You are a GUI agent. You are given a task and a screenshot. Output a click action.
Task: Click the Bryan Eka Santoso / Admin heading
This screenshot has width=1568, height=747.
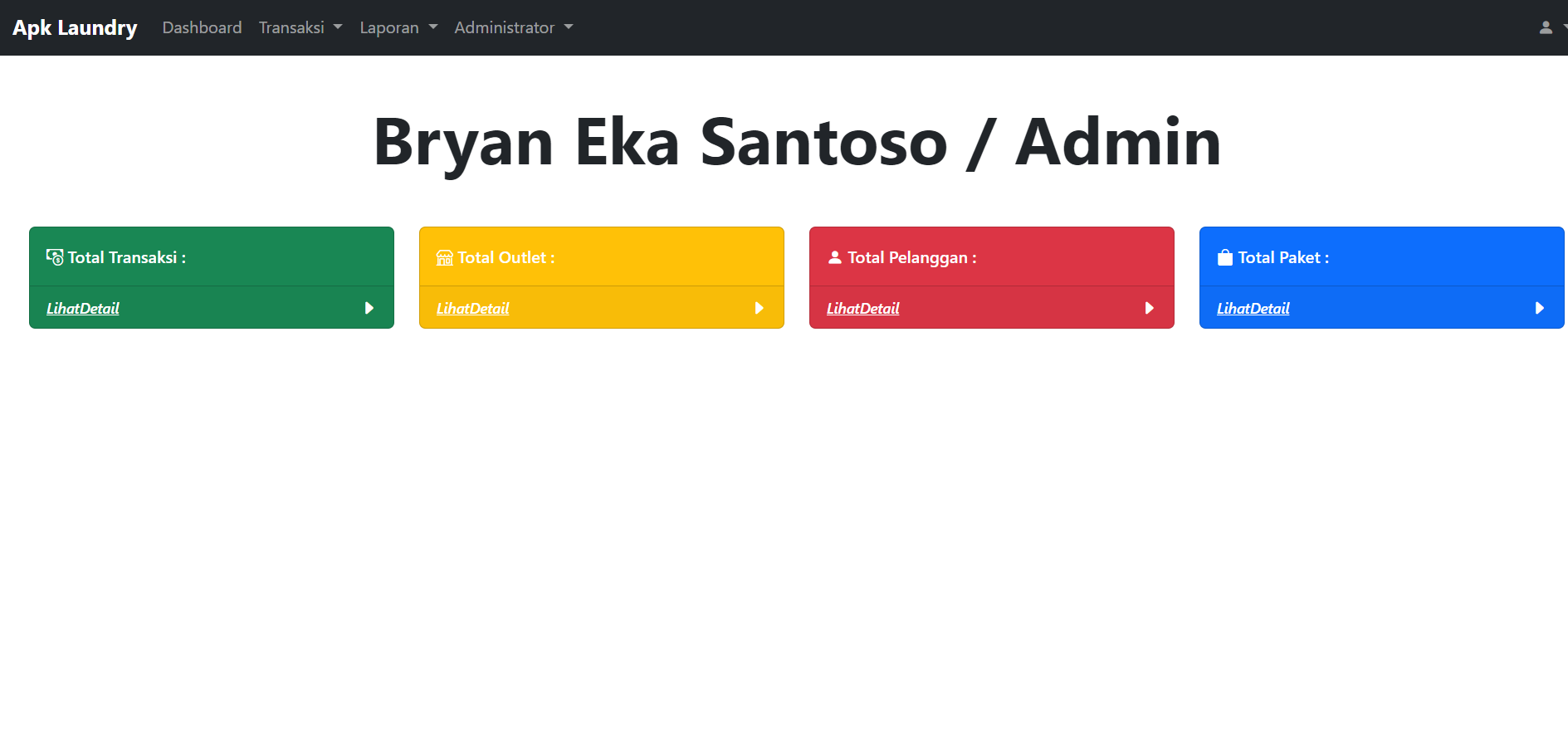pos(797,142)
